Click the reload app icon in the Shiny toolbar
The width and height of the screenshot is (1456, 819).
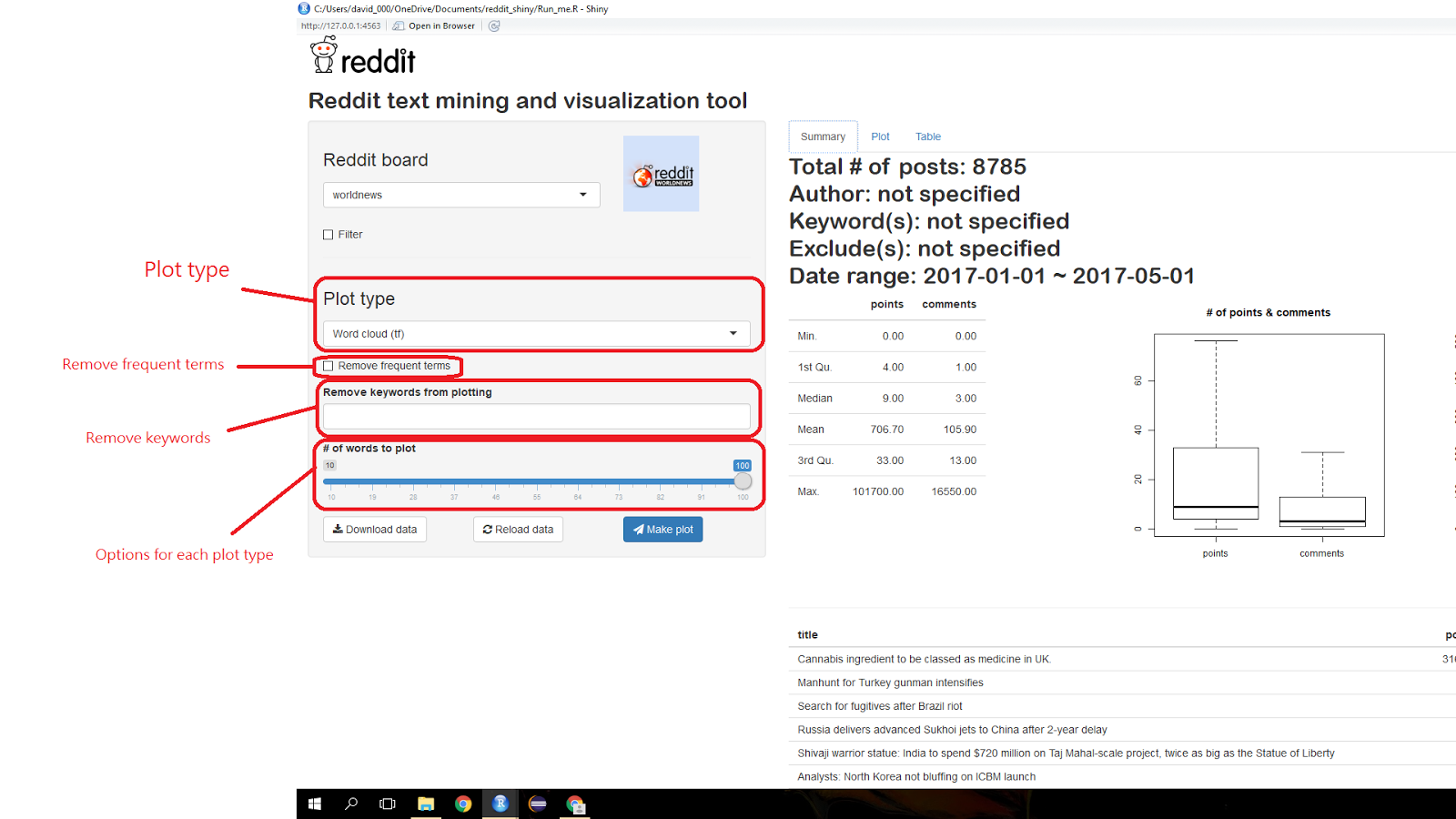click(x=493, y=25)
